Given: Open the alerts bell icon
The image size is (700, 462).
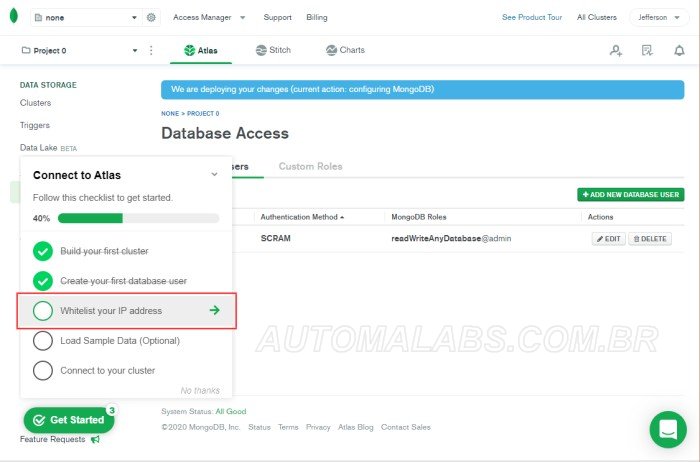Looking at the screenshot, I should coord(679,50).
